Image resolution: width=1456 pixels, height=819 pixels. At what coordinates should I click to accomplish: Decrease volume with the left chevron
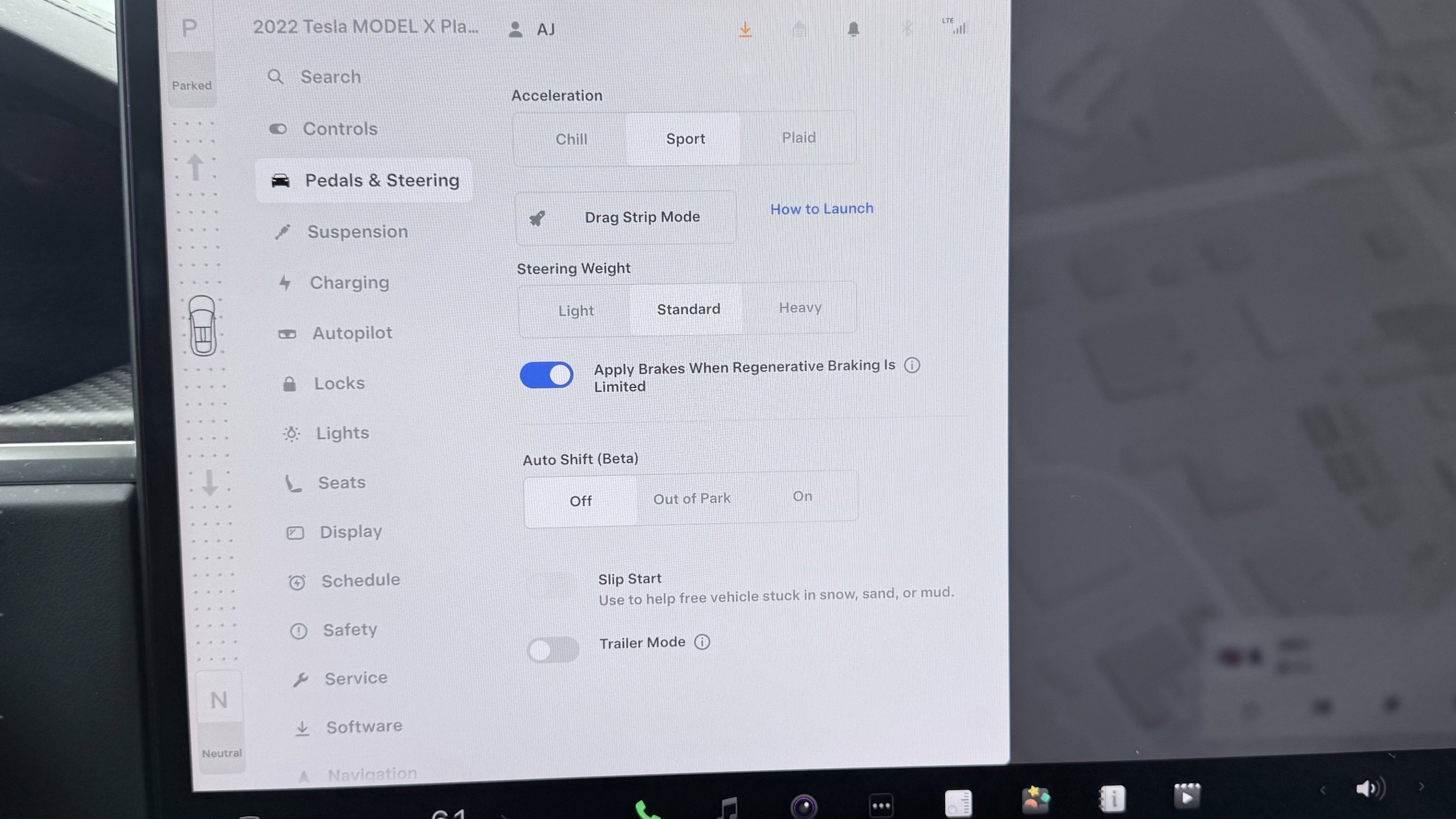pyautogui.click(x=1323, y=789)
